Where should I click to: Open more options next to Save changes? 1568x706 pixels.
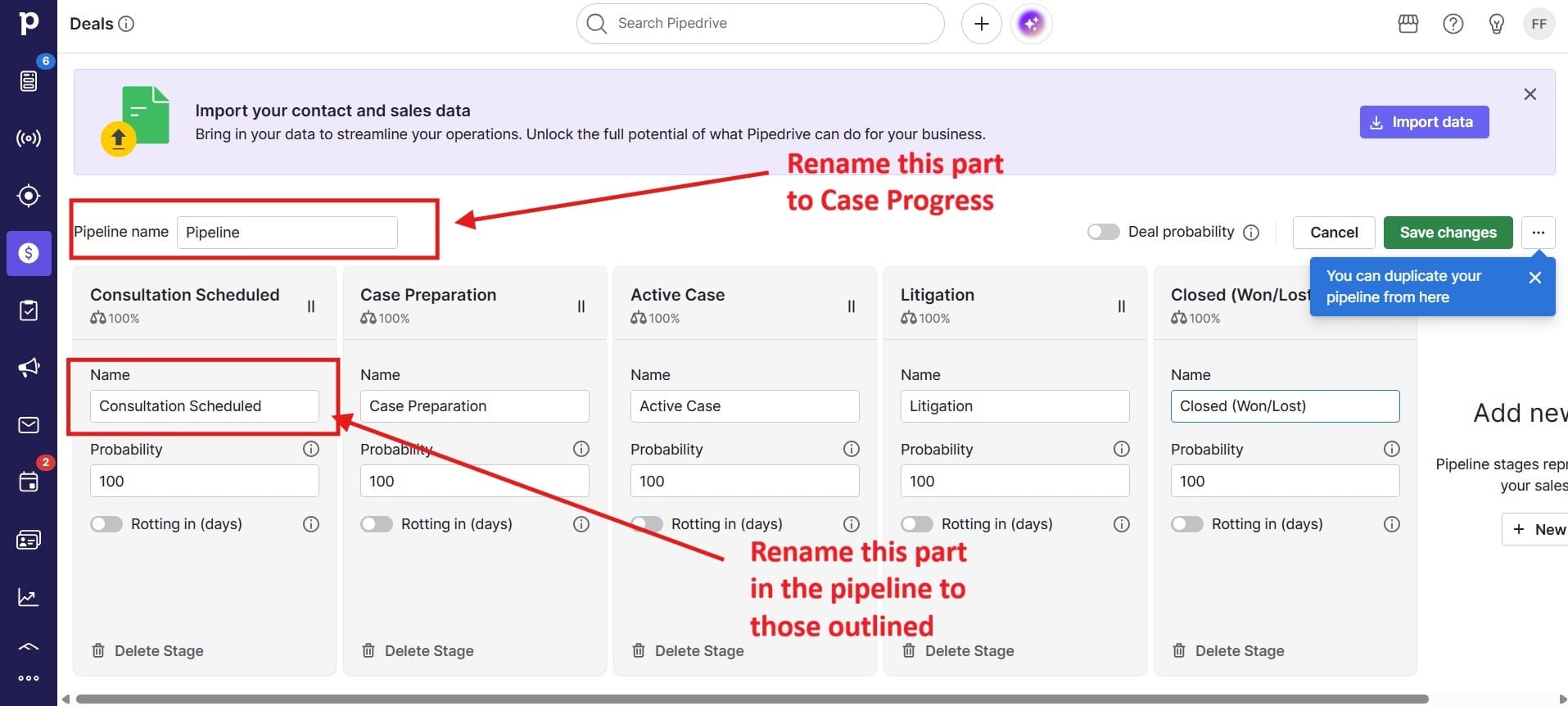[x=1538, y=232]
